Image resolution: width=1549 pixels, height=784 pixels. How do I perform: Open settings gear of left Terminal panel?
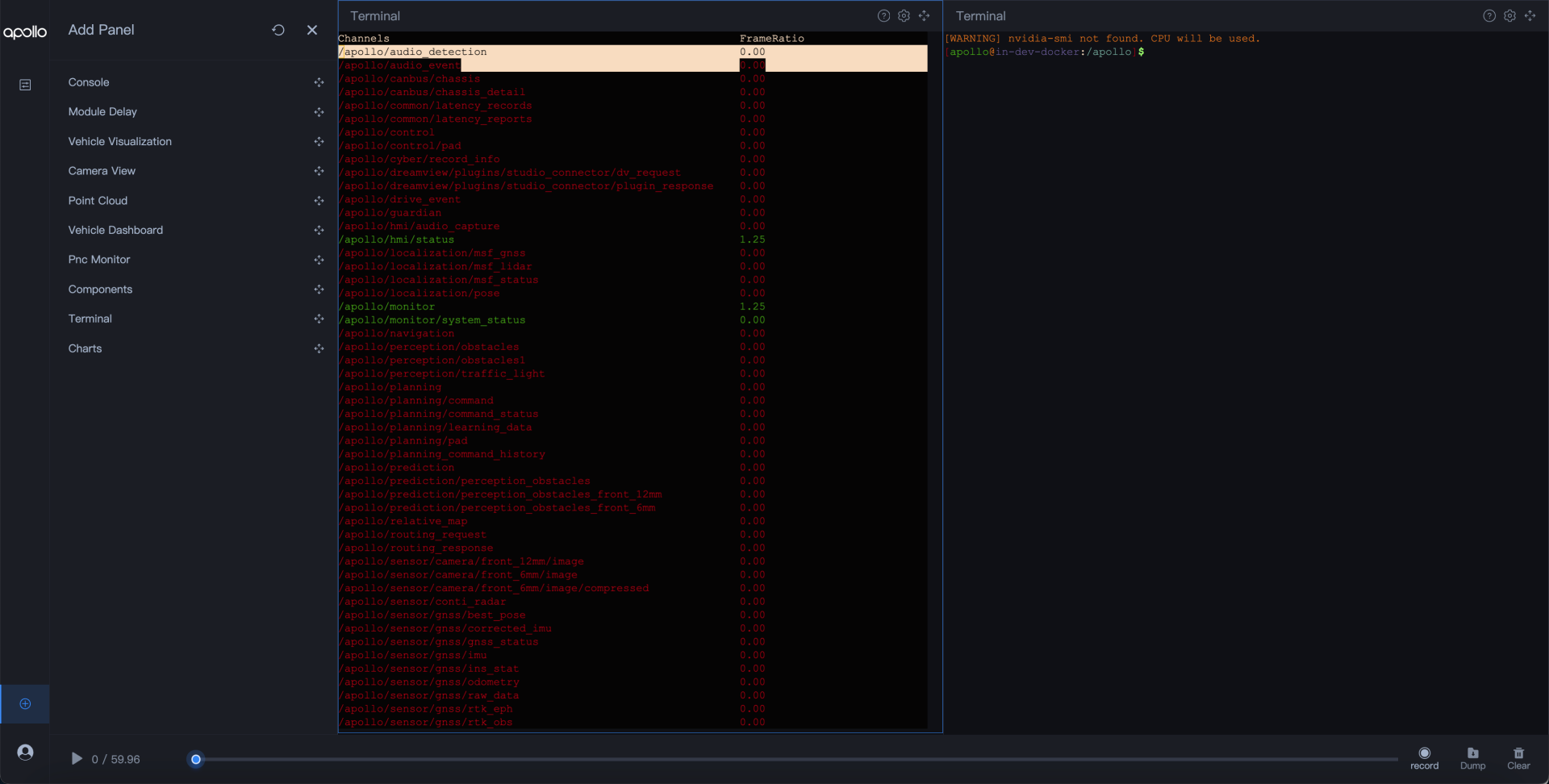tap(904, 16)
